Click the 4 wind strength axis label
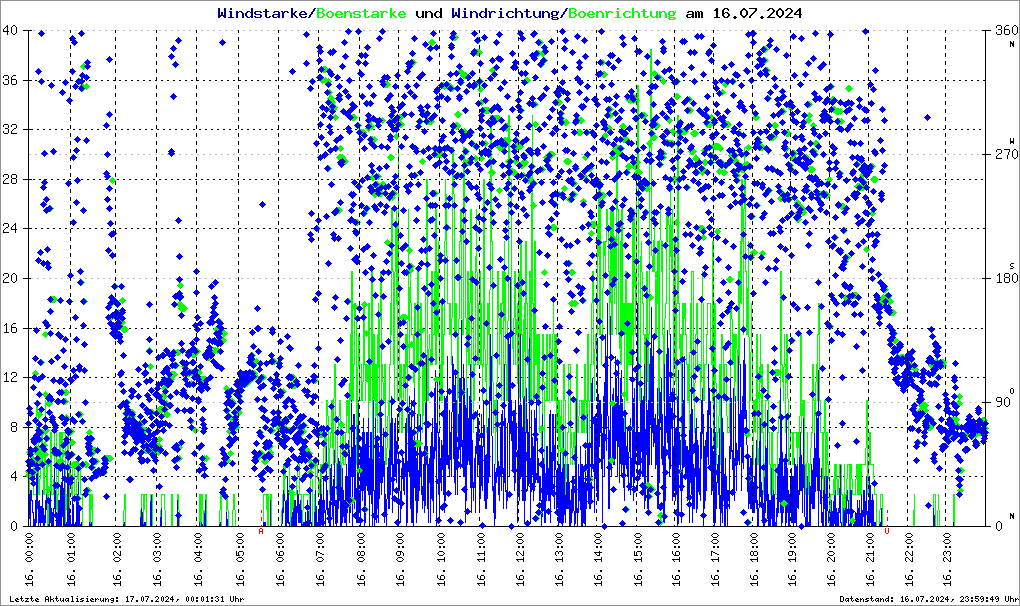The height and width of the screenshot is (606, 1020). click(14, 477)
